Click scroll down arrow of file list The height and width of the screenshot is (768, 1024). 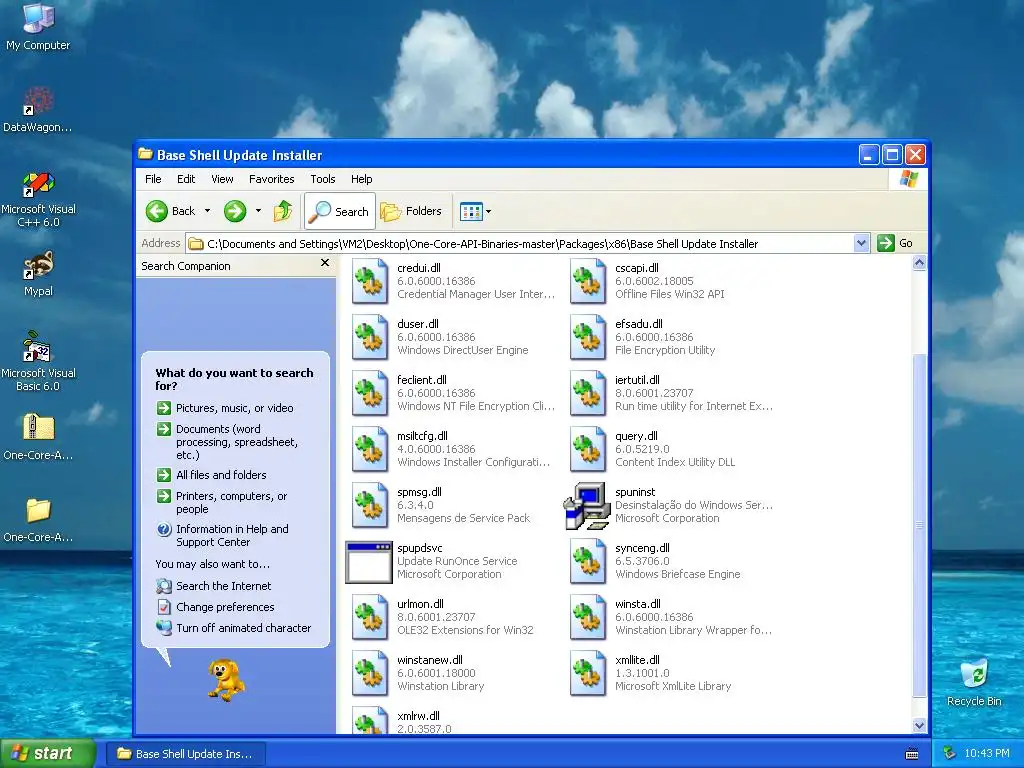920,725
